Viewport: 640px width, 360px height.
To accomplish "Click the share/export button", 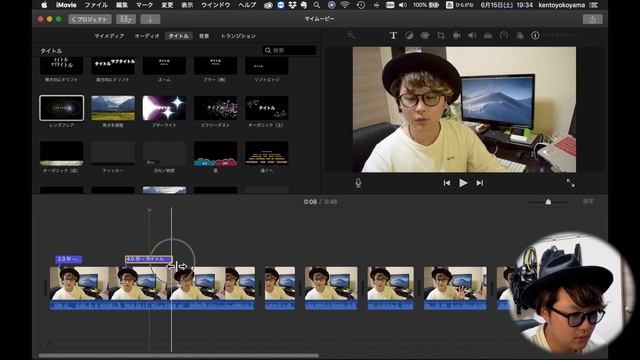I will 592,19.
